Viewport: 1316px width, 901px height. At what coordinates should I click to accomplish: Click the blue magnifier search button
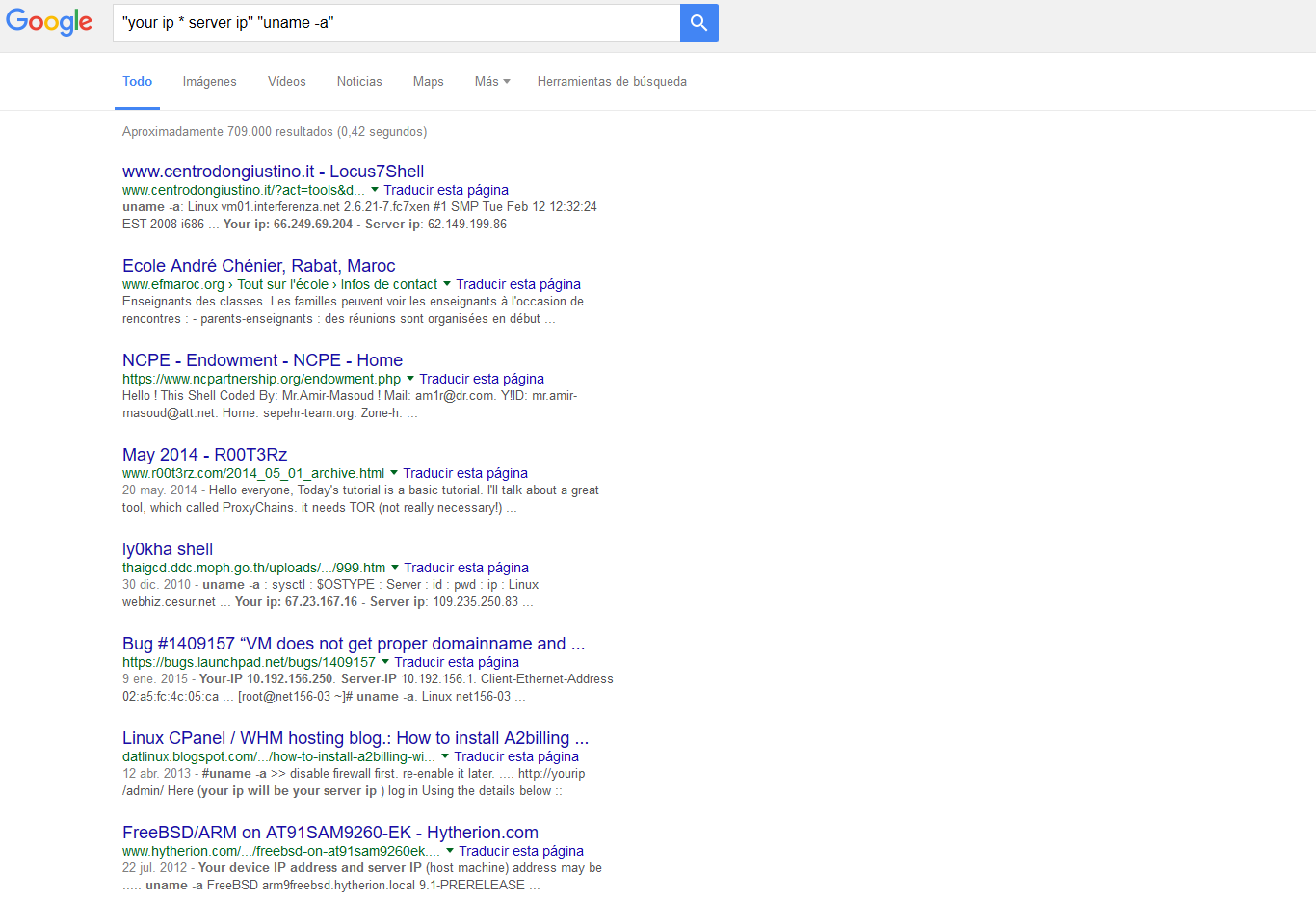click(x=699, y=23)
